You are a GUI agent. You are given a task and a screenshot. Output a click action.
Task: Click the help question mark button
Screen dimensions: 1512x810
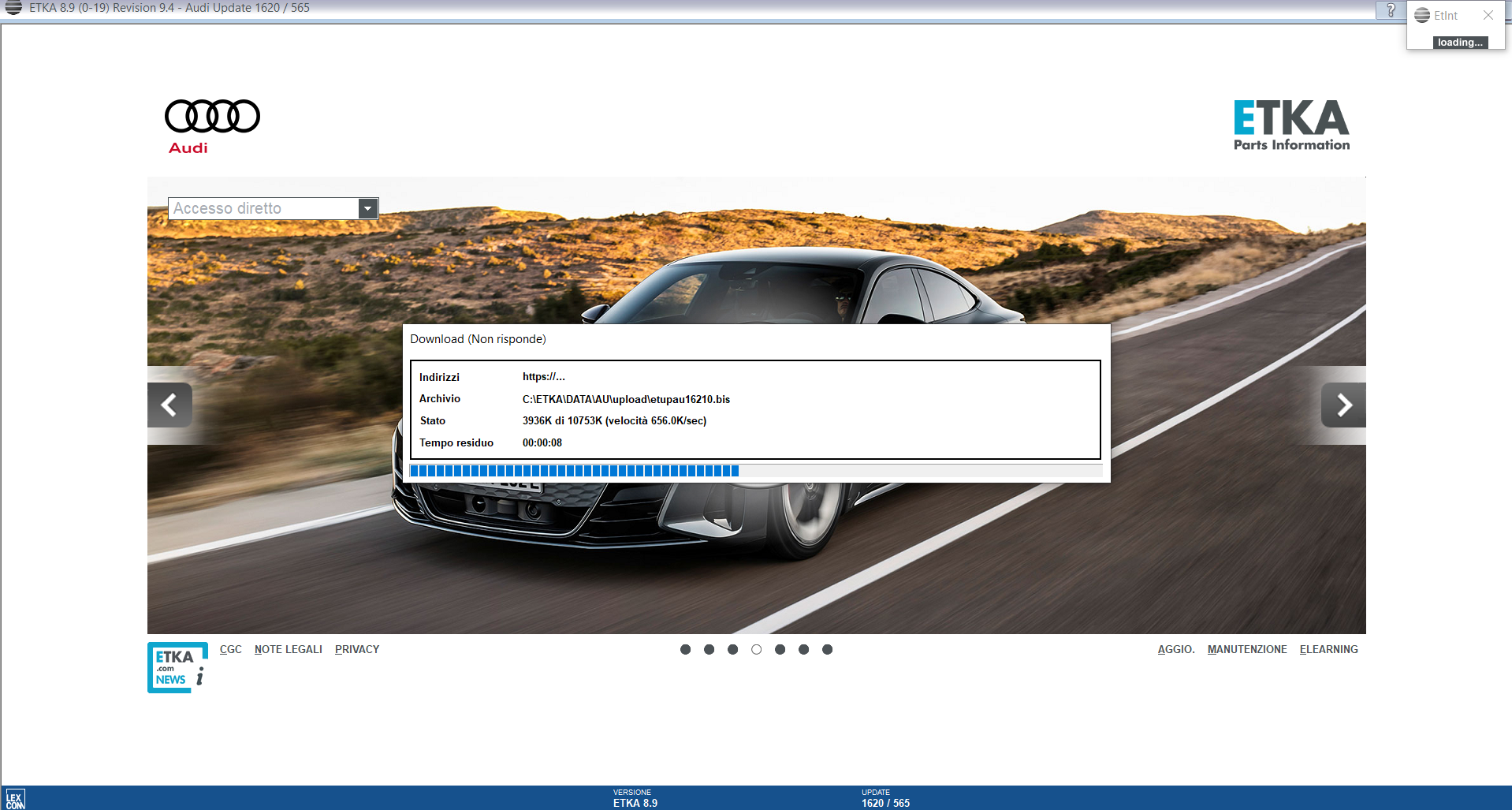tap(1391, 10)
